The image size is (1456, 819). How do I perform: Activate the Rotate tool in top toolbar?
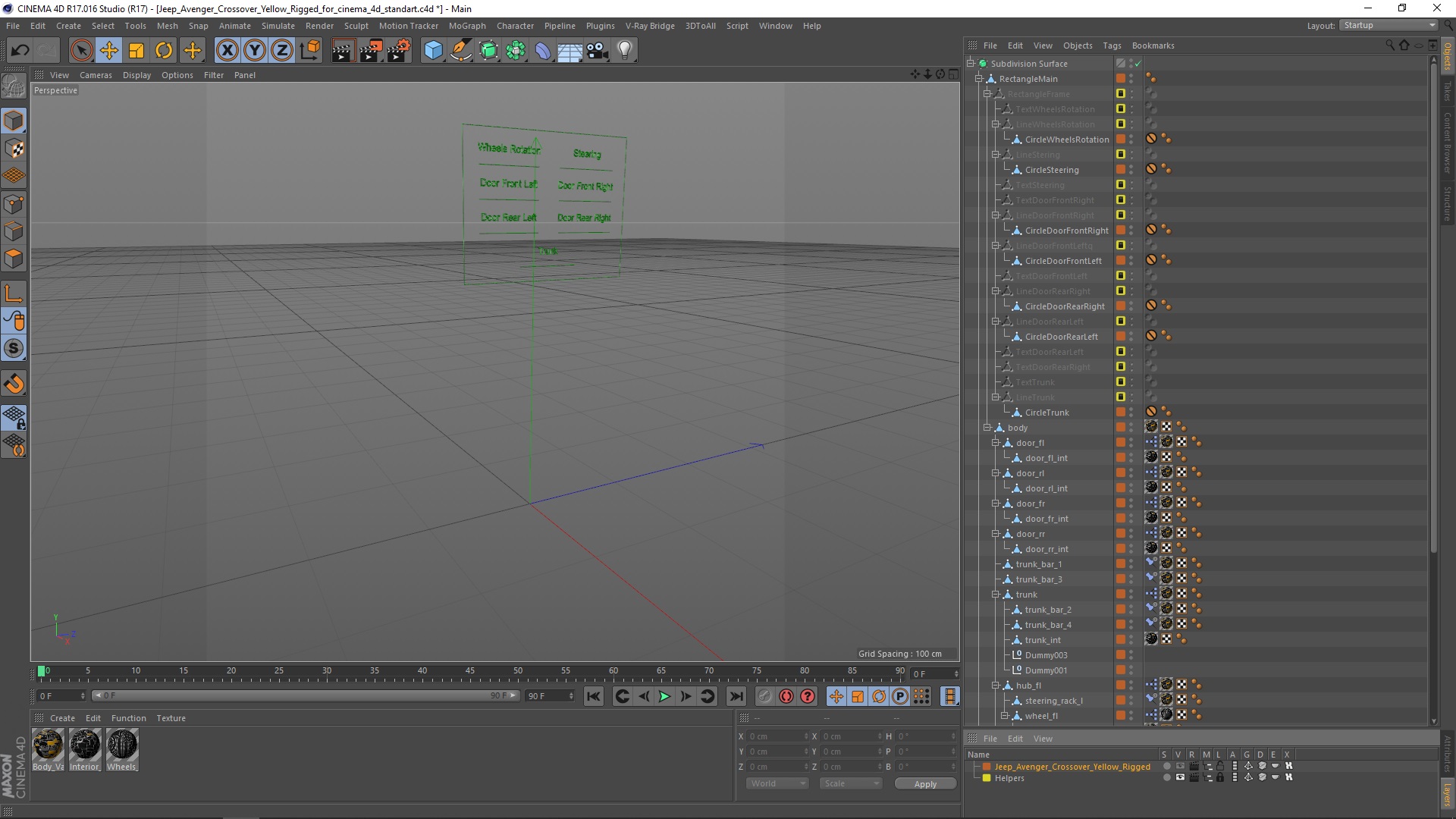(164, 51)
